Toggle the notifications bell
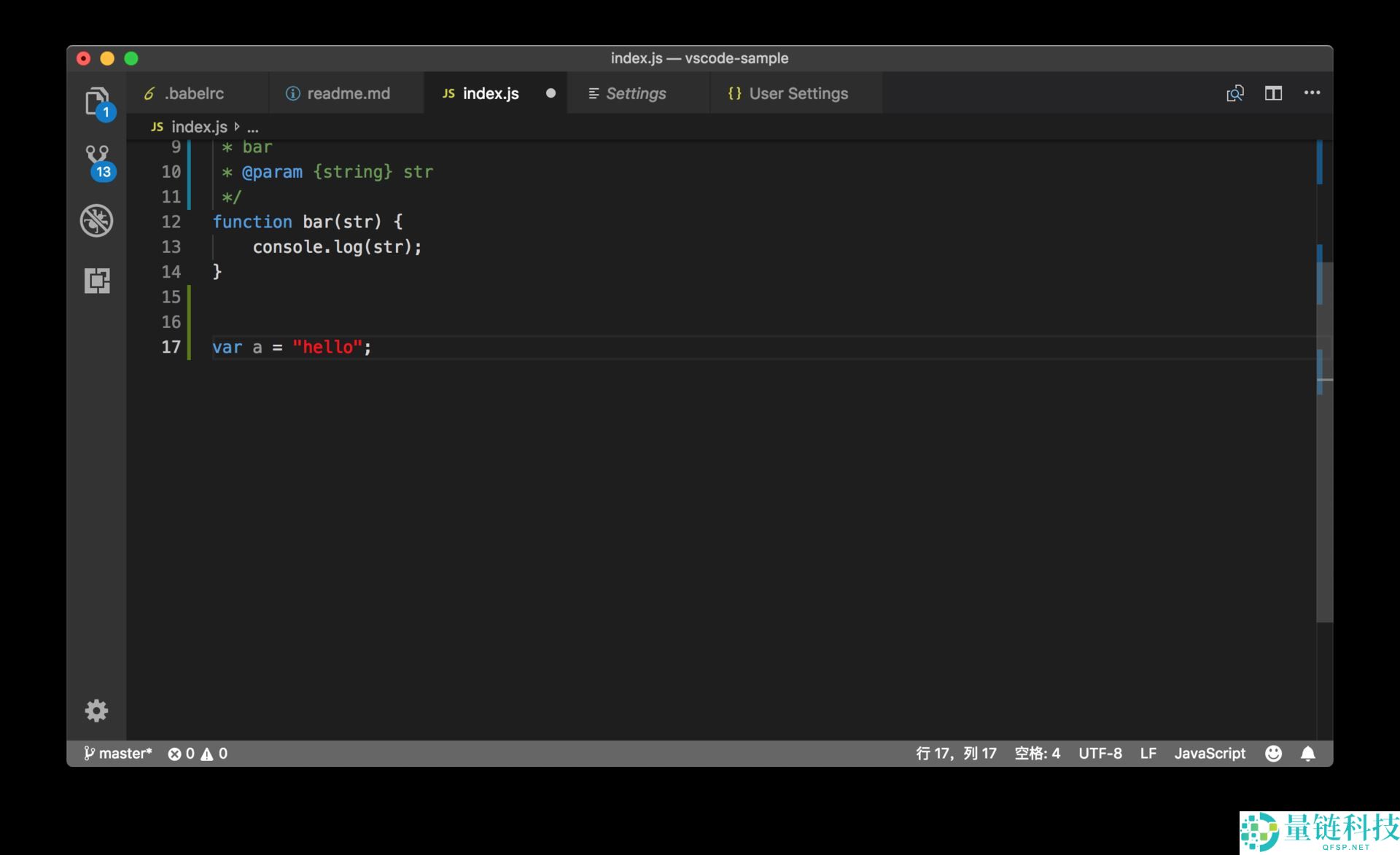 click(x=1308, y=753)
